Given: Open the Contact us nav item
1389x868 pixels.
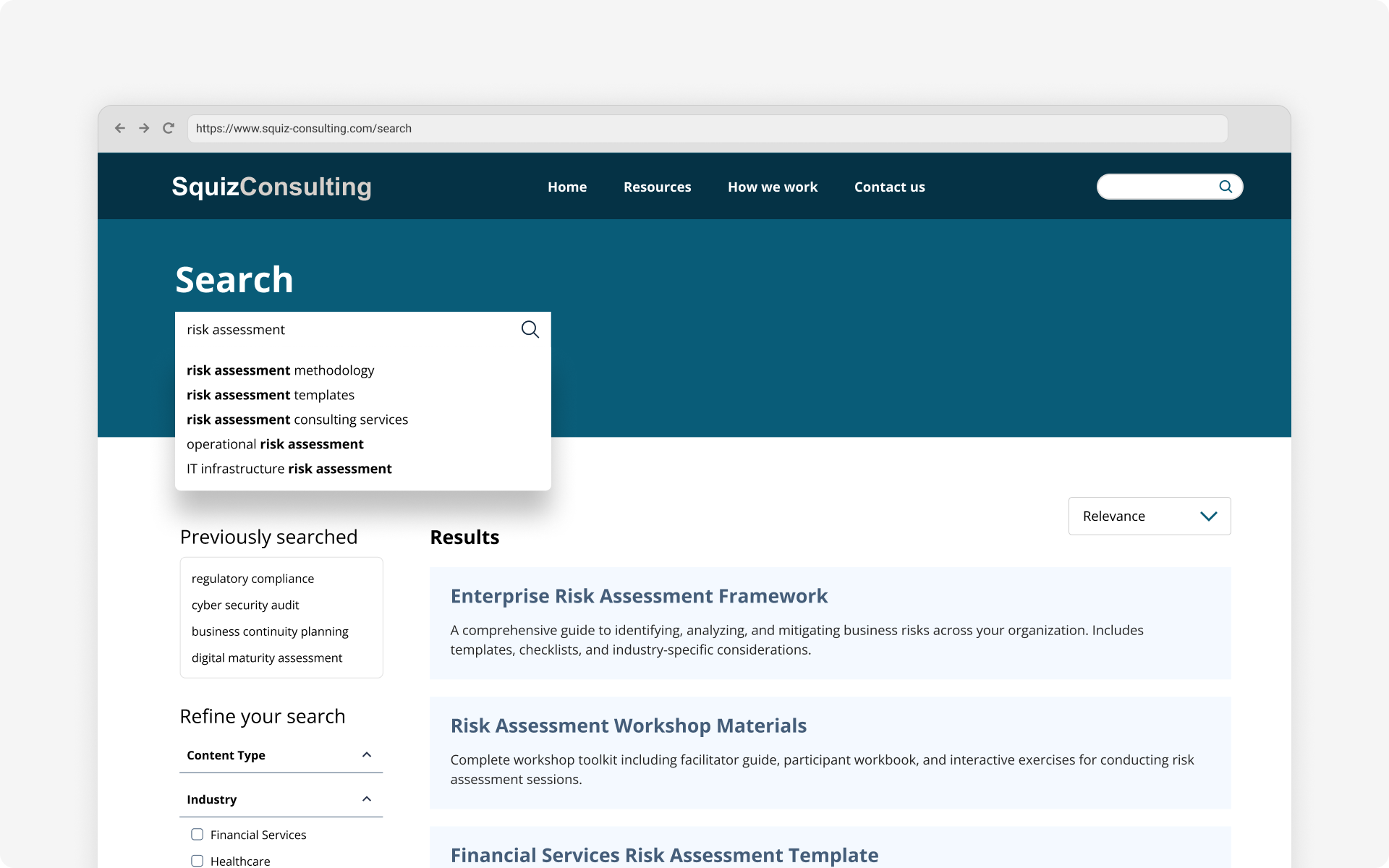Looking at the screenshot, I should tap(889, 187).
